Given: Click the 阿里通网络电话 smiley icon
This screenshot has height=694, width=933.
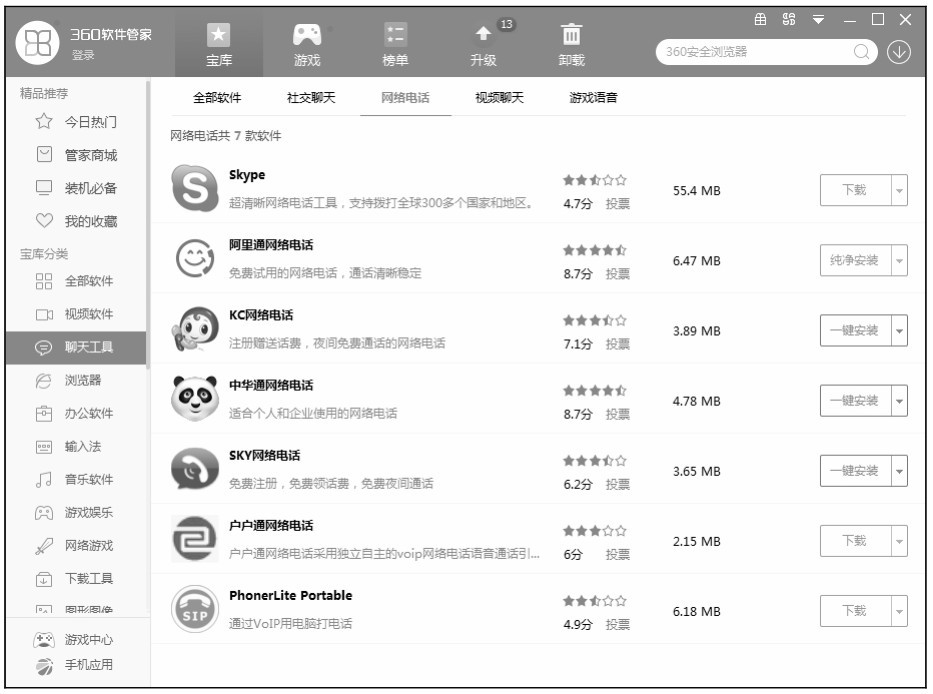Looking at the screenshot, I should [195, 258].
